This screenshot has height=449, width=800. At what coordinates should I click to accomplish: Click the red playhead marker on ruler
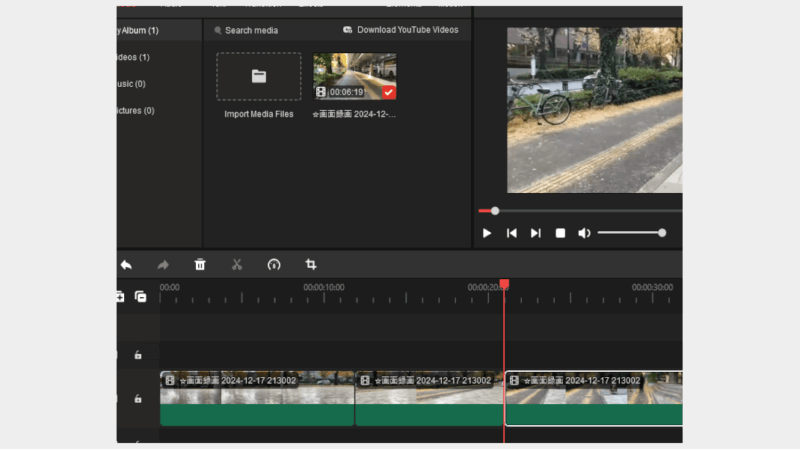pos(504,284)
